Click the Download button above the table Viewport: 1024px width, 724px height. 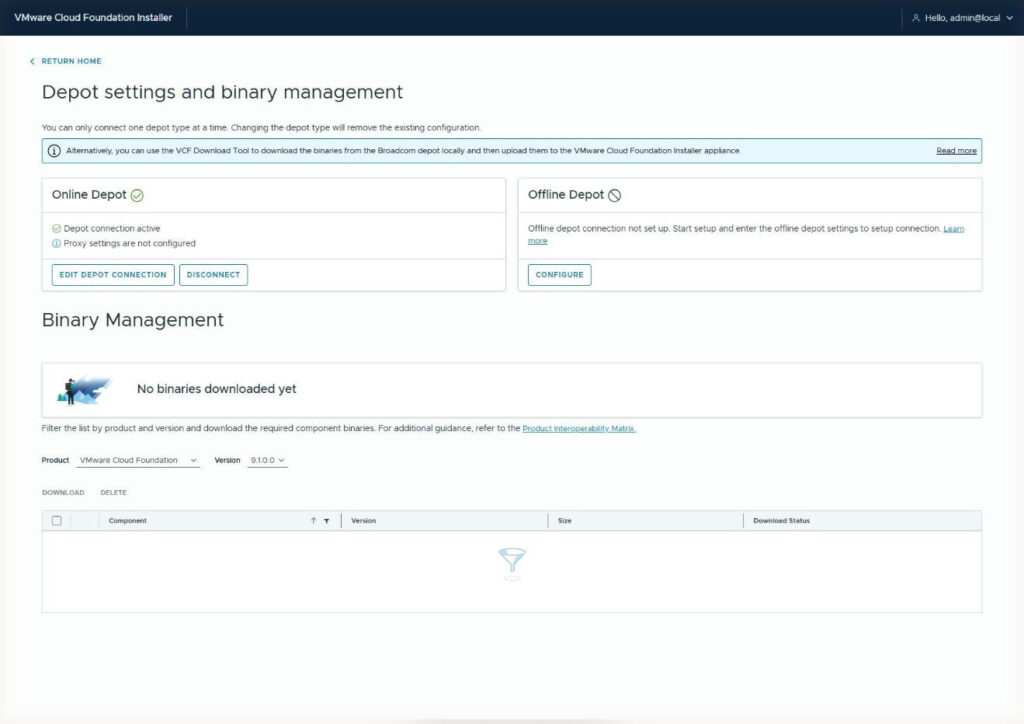pos(63,493)
